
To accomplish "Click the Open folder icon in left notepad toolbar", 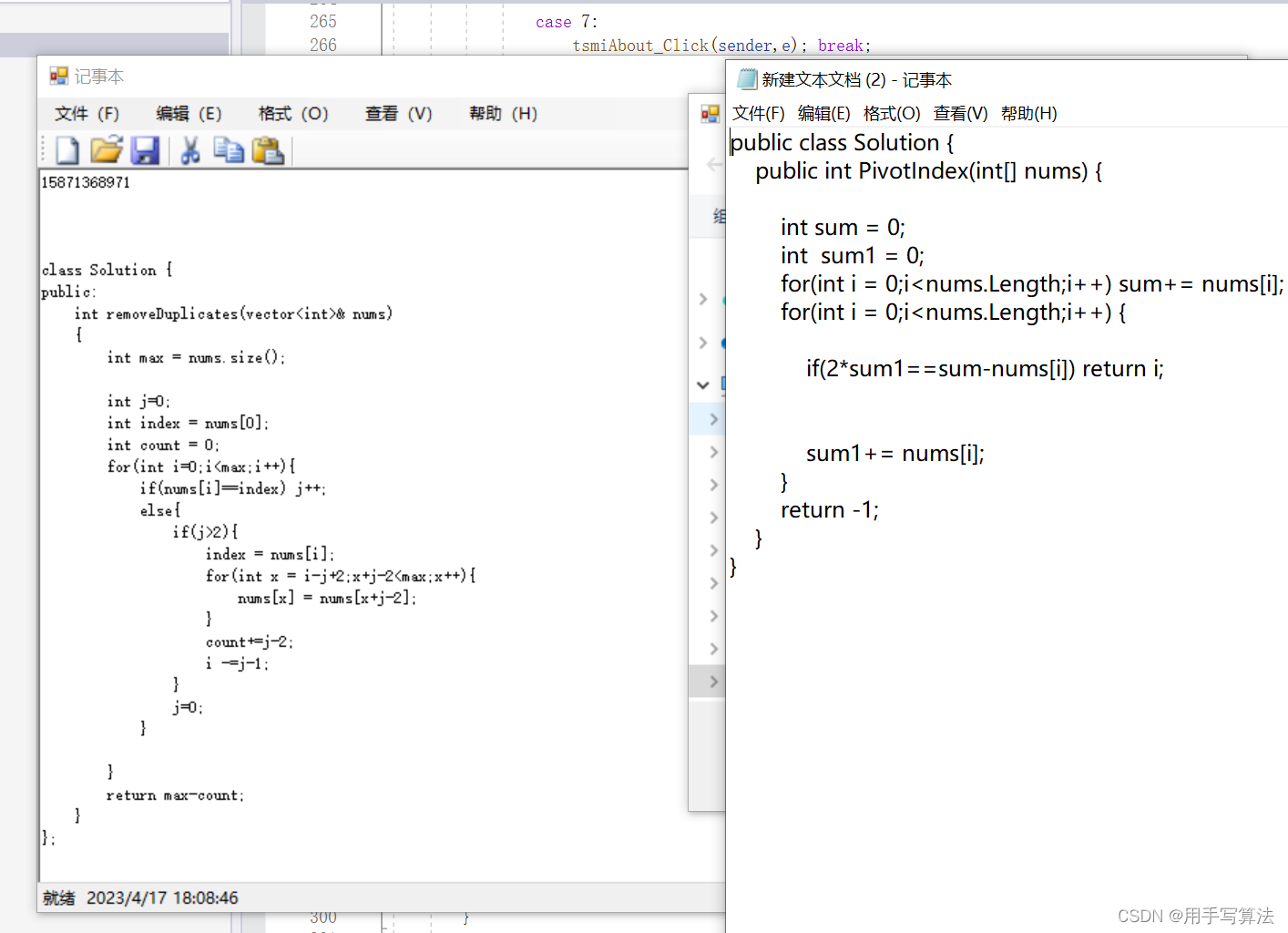I will click(x=107, y=150).
